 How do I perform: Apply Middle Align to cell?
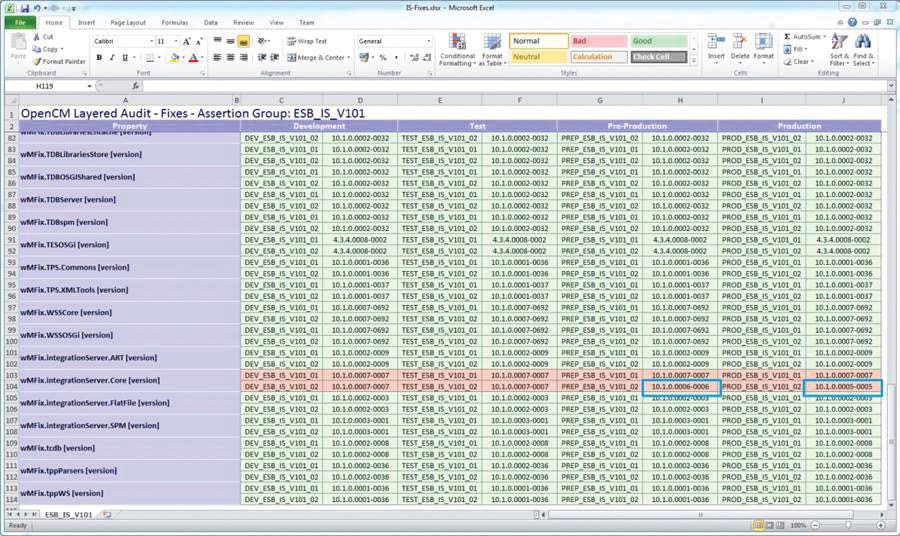point(230,41)
